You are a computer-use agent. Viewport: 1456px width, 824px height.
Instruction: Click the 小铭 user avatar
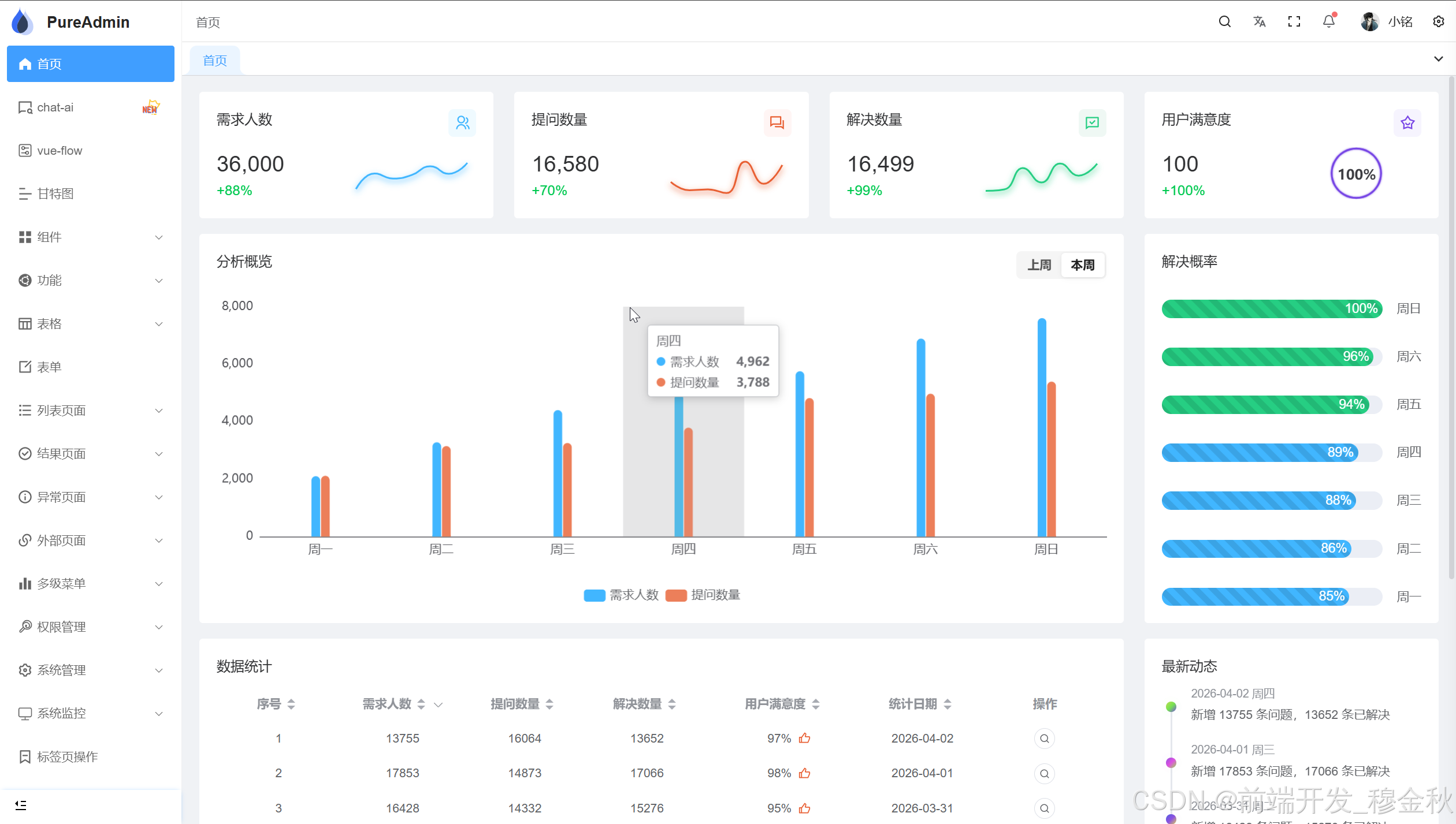coord(1370,22)
